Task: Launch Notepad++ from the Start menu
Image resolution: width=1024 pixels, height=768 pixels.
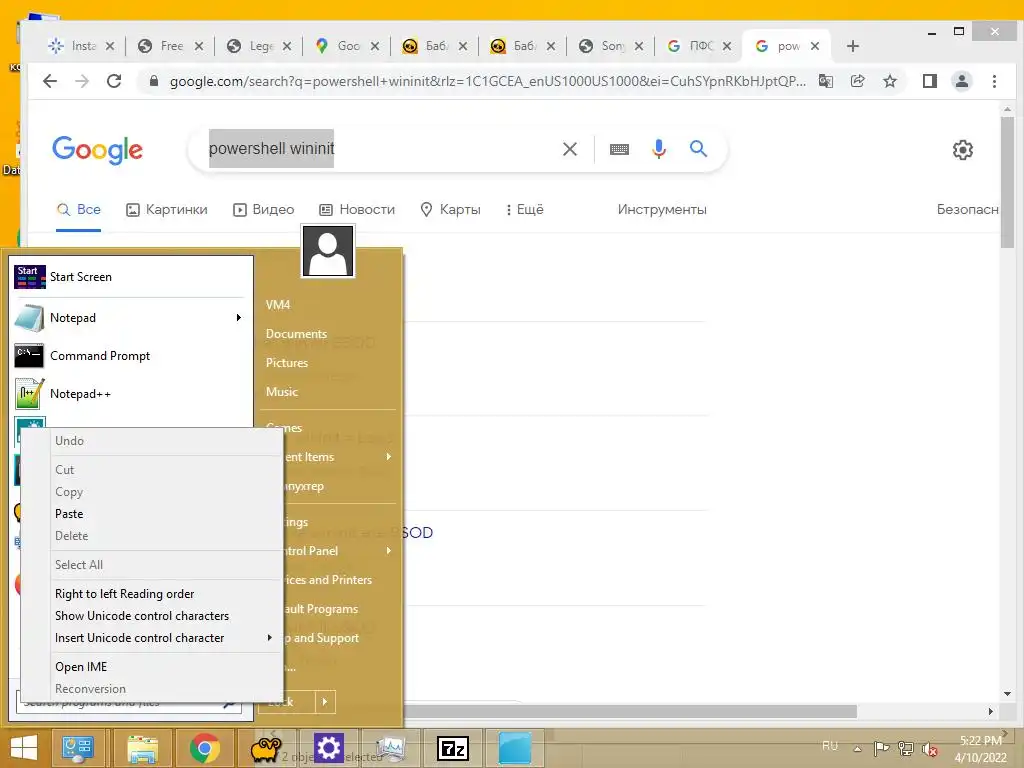Action: 131,394
